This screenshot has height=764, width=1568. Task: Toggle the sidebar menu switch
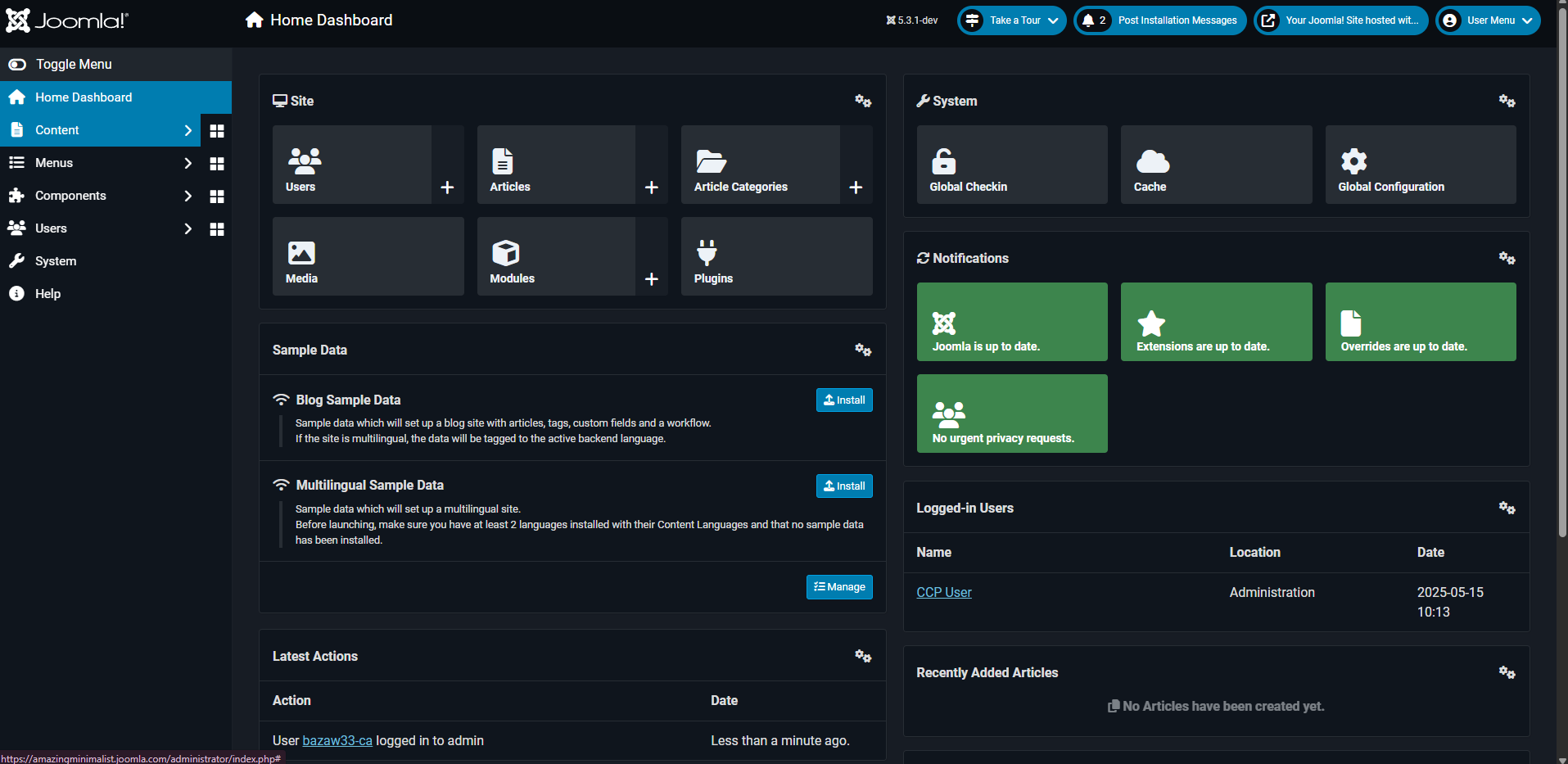(17, 64)
